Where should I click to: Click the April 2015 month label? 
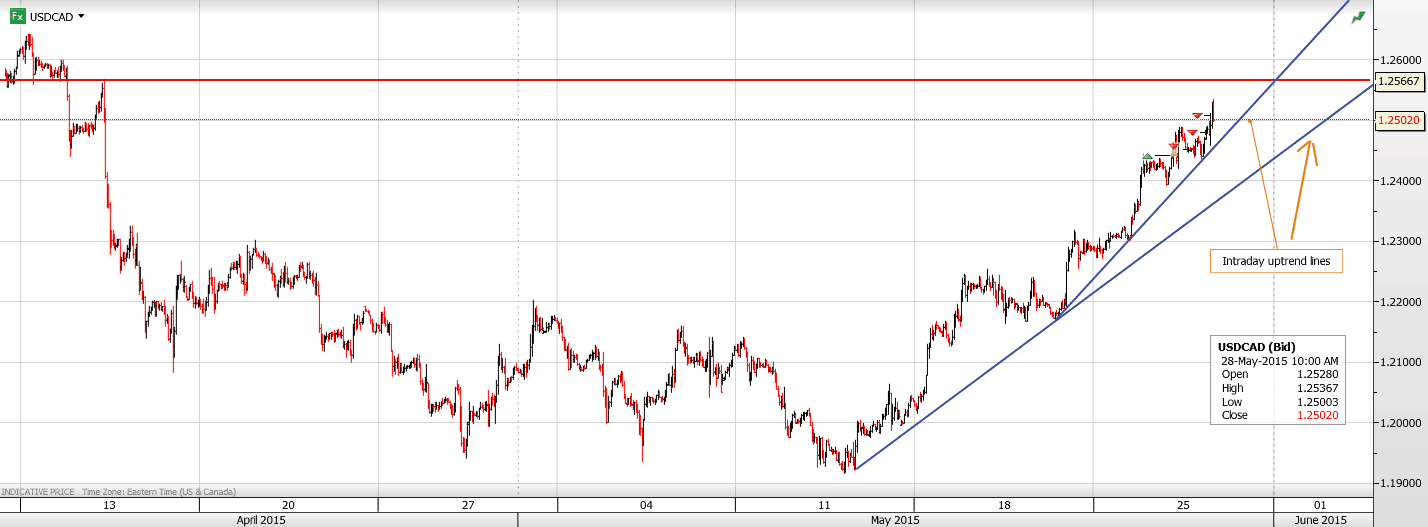pos(259,520)
